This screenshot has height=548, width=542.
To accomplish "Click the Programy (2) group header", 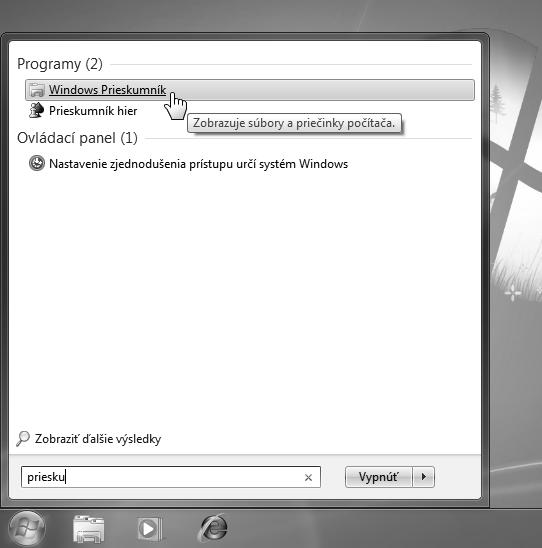I will [60, 64].
